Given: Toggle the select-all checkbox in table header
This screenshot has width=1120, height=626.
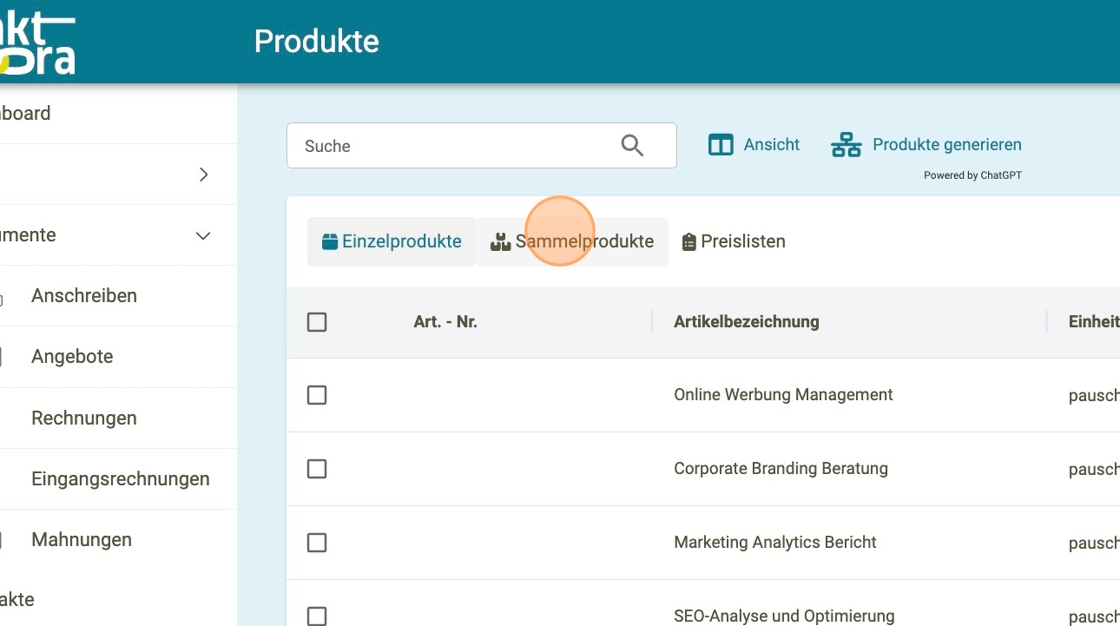Looking at the screenshot, I should pos(317,322).
